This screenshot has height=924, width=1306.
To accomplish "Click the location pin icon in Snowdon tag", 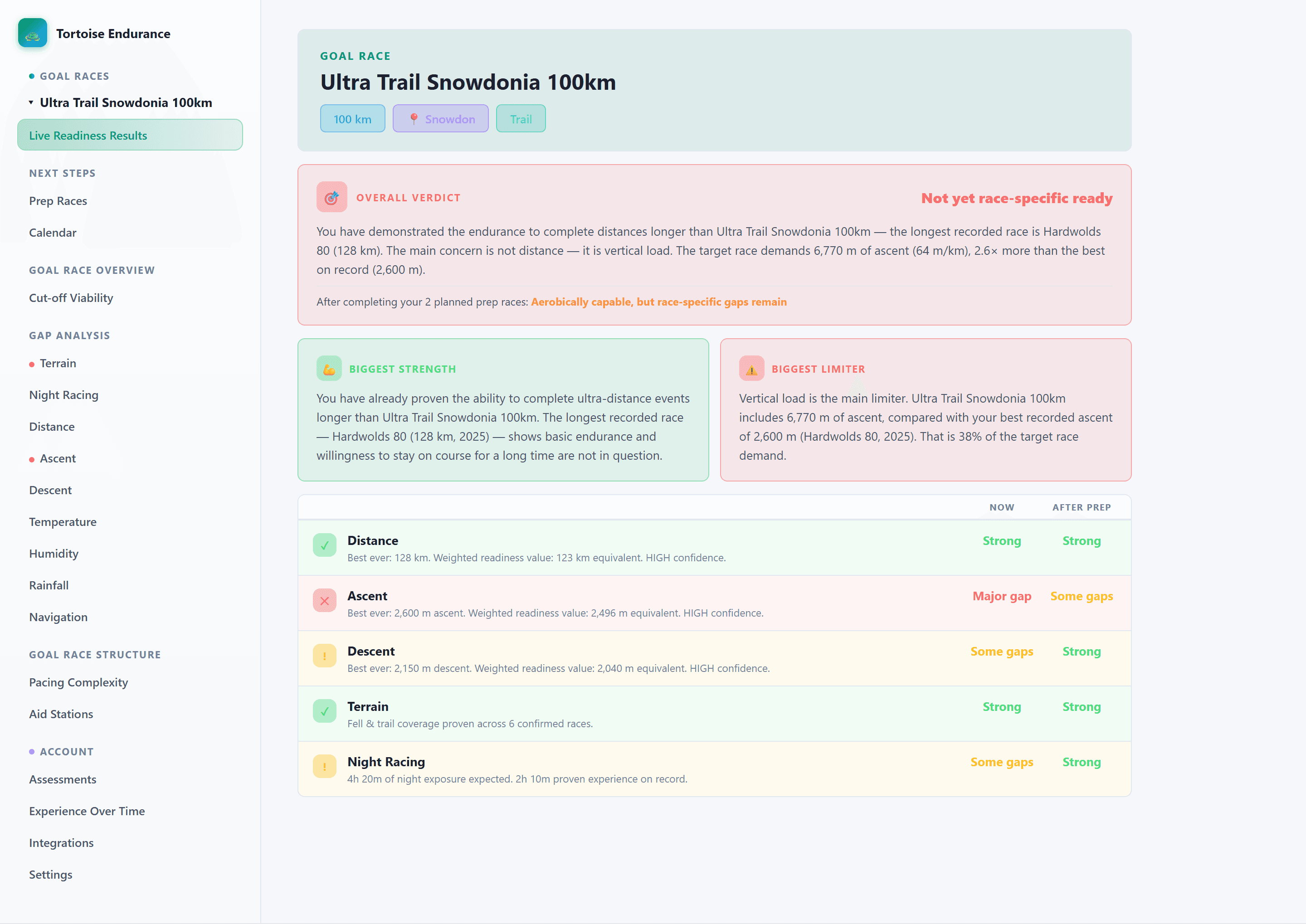I will tap(414, 119).
